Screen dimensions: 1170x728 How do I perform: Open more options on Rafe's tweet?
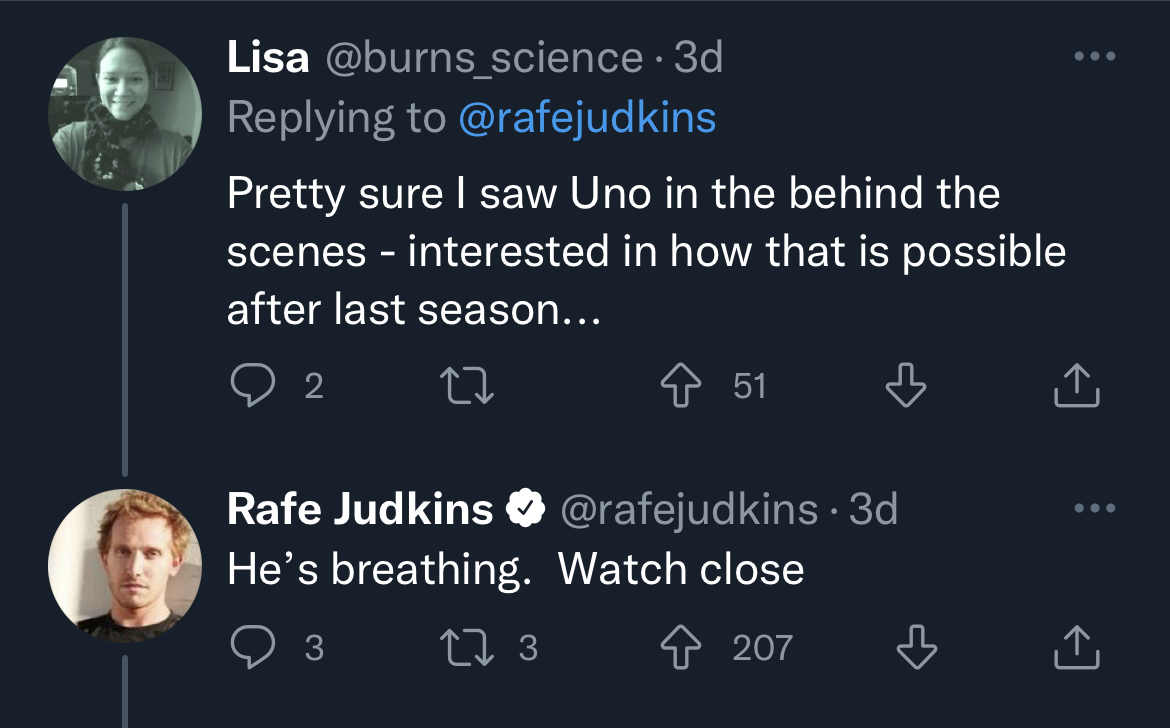(x=1093, y=509)
